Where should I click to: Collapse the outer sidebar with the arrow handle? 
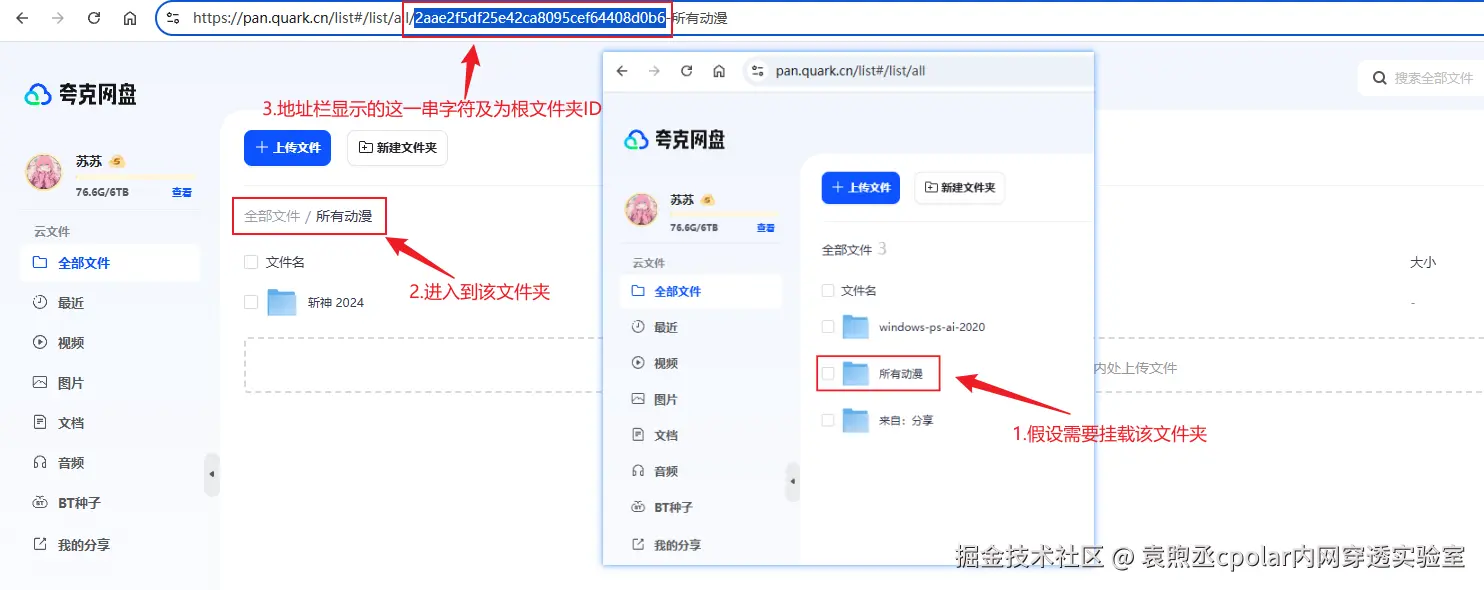pyautogui.click(x=212, y=474)
